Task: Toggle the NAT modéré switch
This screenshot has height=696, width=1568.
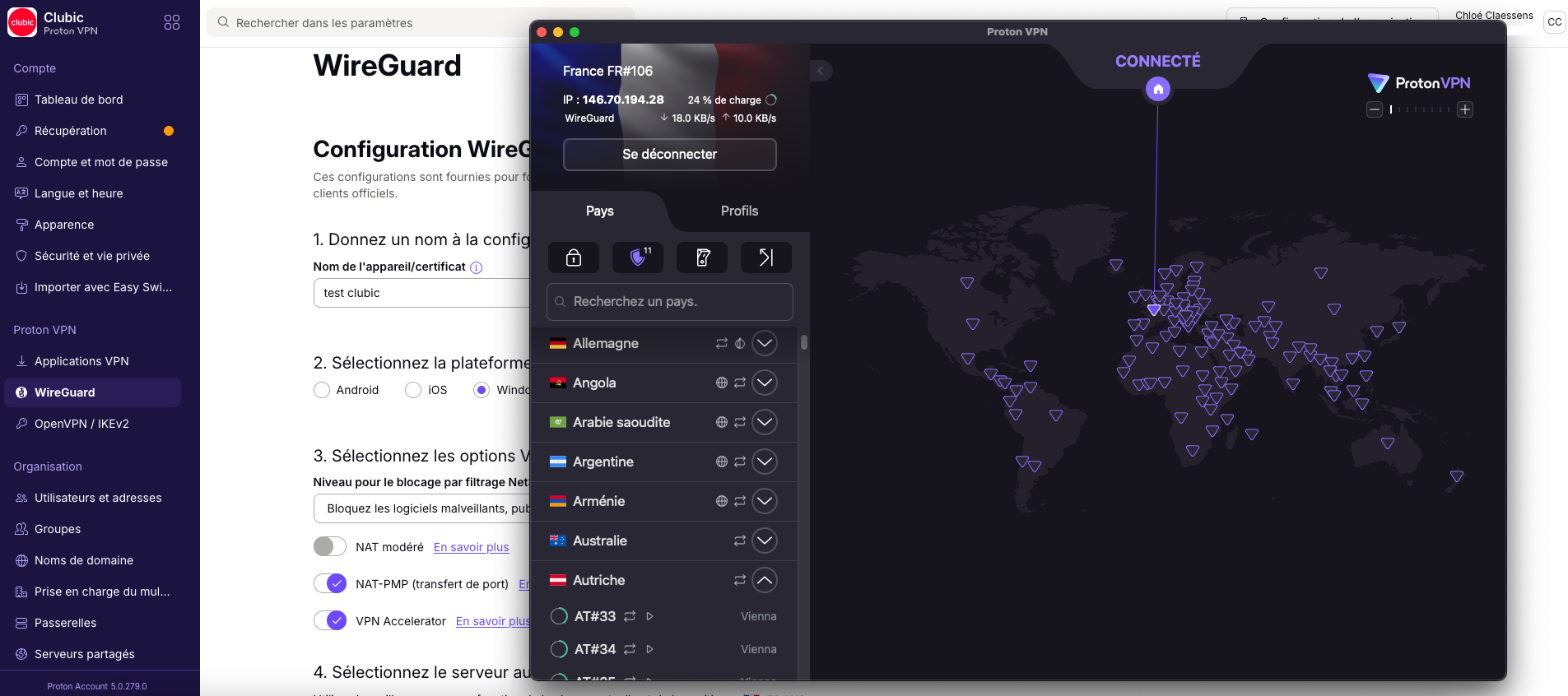Action: (x=330, y=546)
